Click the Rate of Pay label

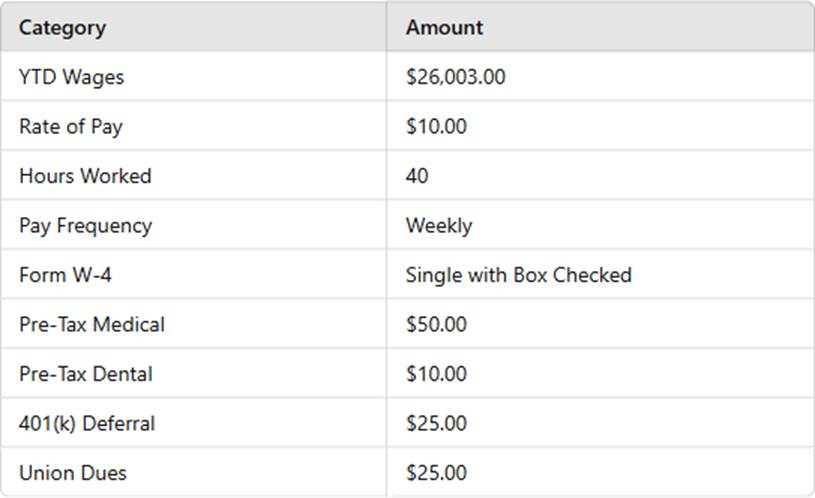[71, 126]
